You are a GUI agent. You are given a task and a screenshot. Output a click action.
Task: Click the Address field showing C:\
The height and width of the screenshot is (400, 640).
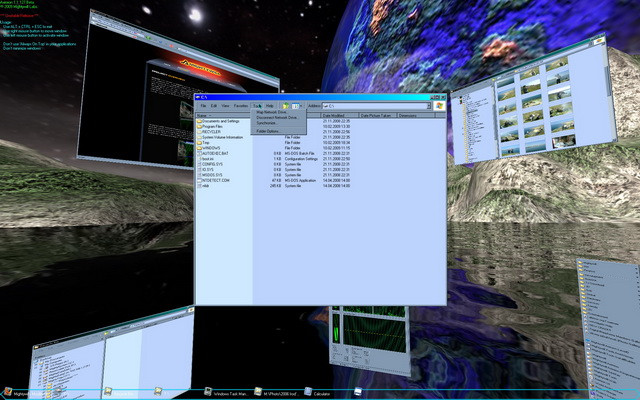click(x=374, y=106)
